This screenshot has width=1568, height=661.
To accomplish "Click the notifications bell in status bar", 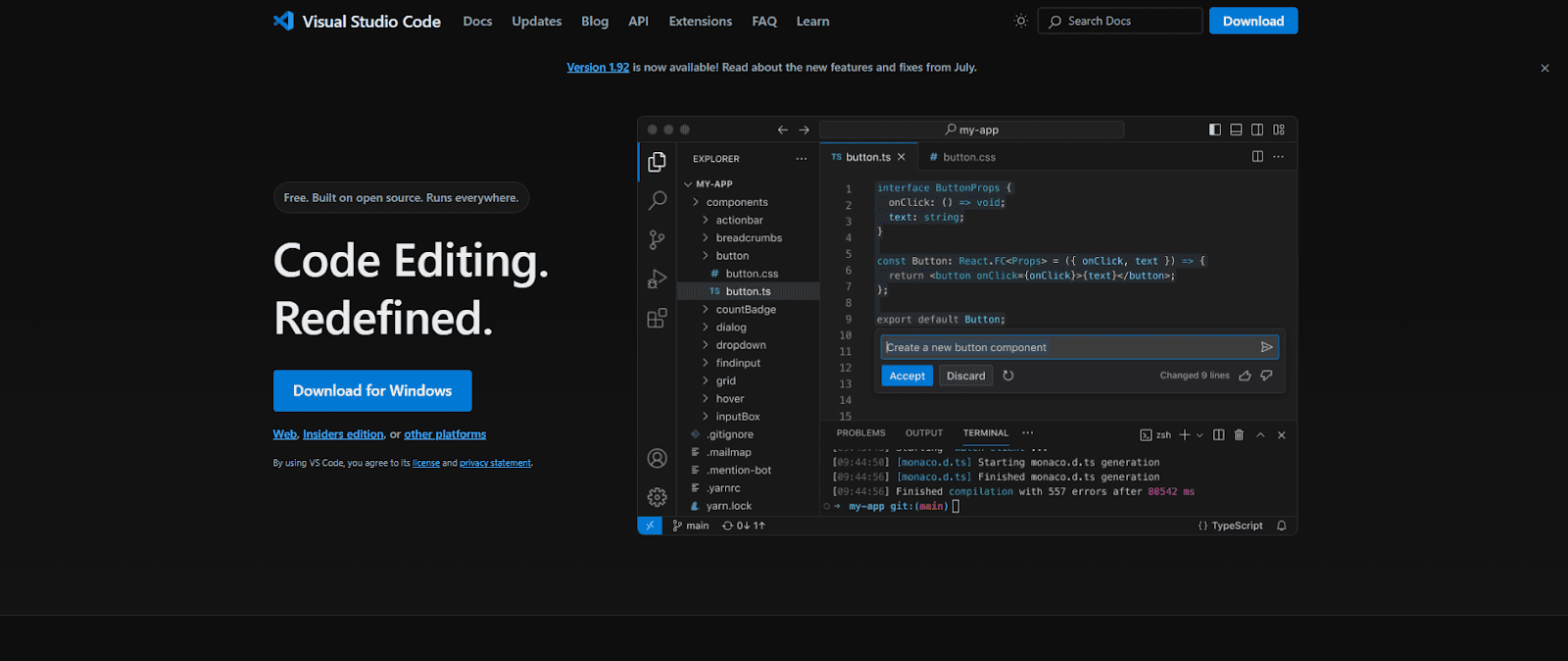I will [1281, 526].
